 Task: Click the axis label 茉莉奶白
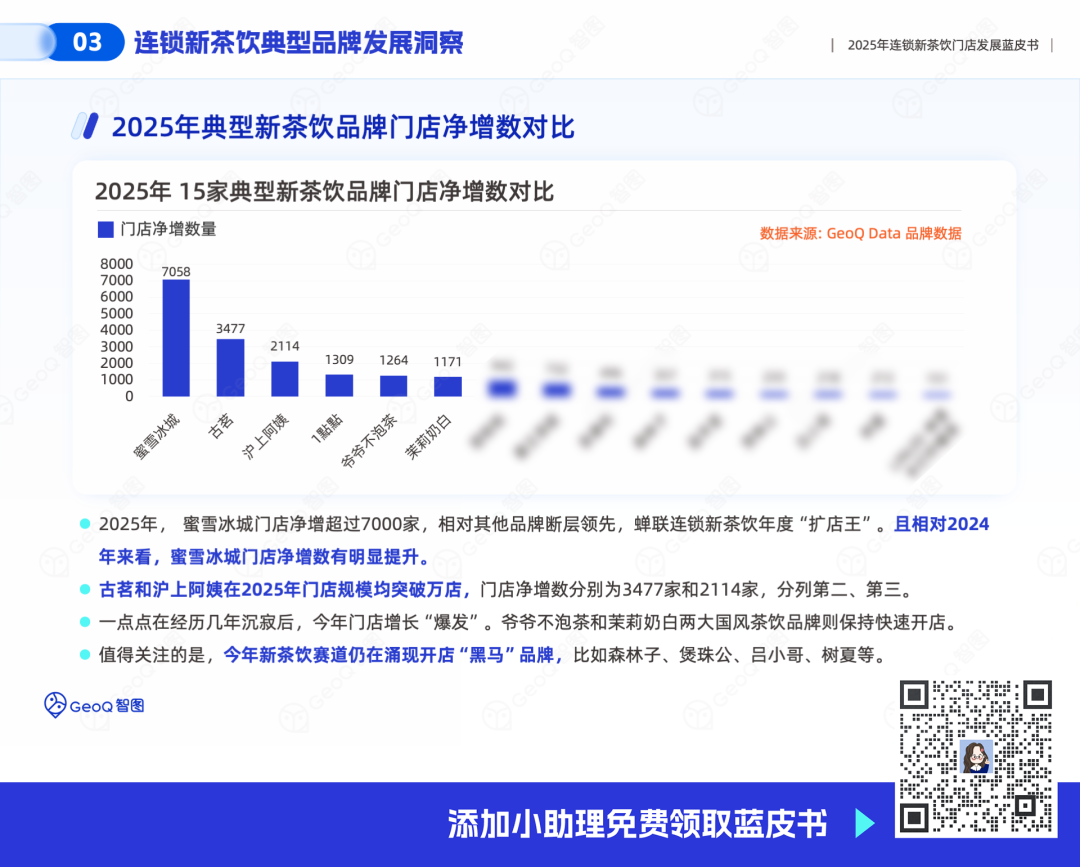click(x=428, y=437)
